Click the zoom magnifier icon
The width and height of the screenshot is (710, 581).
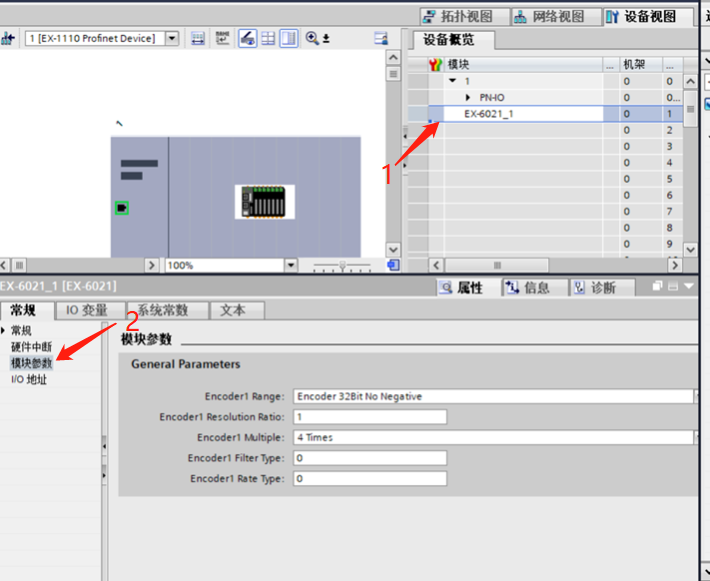(x=312, y=38)
